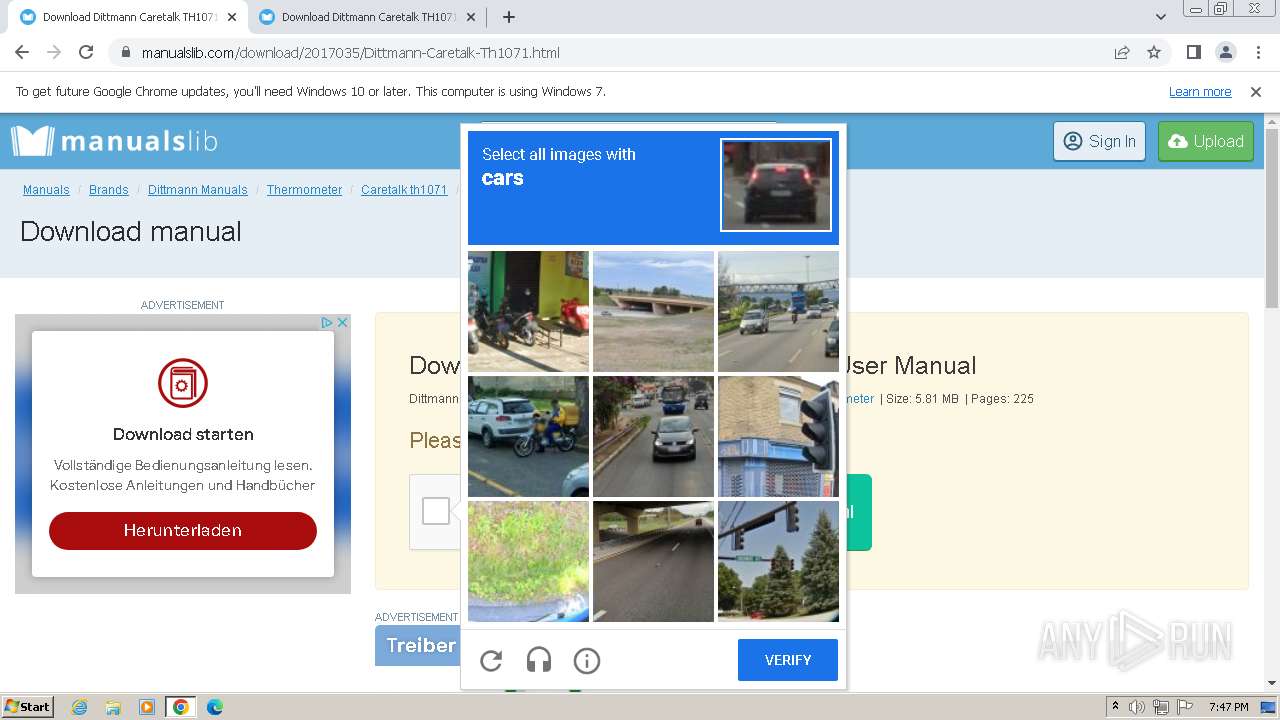Show hidden system tray icons
Viewport: 1280px width, 720px height.
(1115, 707)
